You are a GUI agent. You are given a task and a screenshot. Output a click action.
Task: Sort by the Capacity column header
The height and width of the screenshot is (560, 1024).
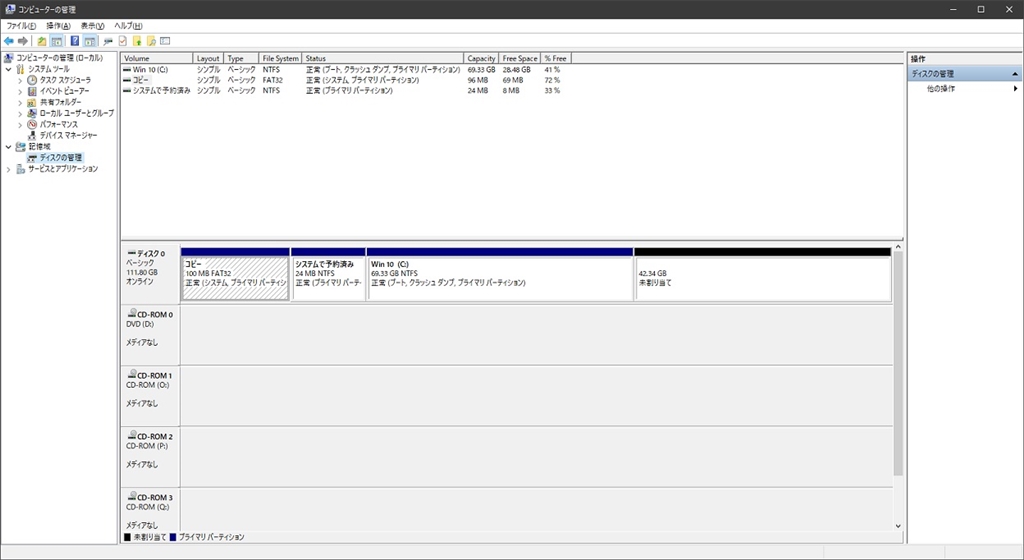(481, 58)
